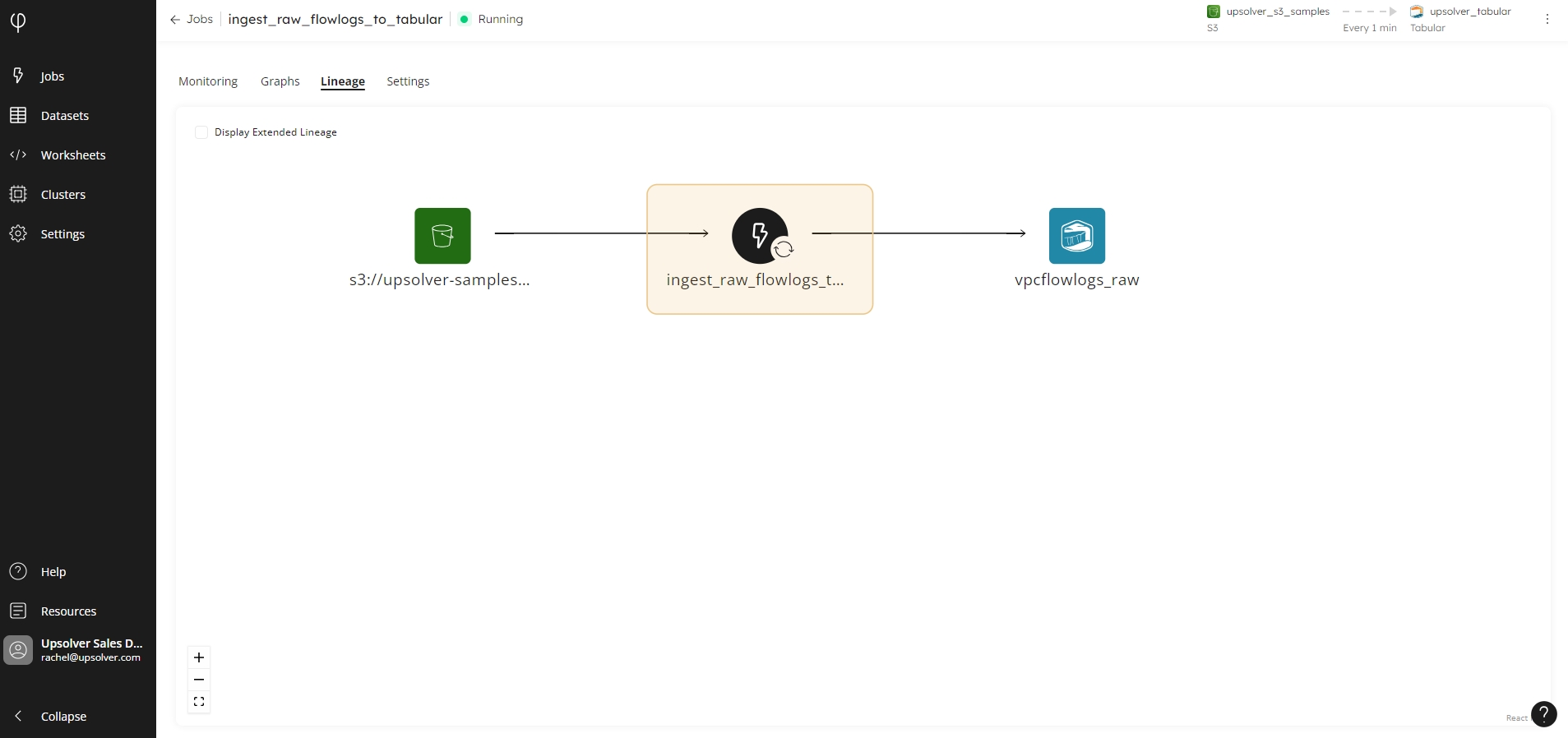1568x738 pixels.
Task: Enable Display Extended Lineage checkbox
Action: click(x=201, y=132)
